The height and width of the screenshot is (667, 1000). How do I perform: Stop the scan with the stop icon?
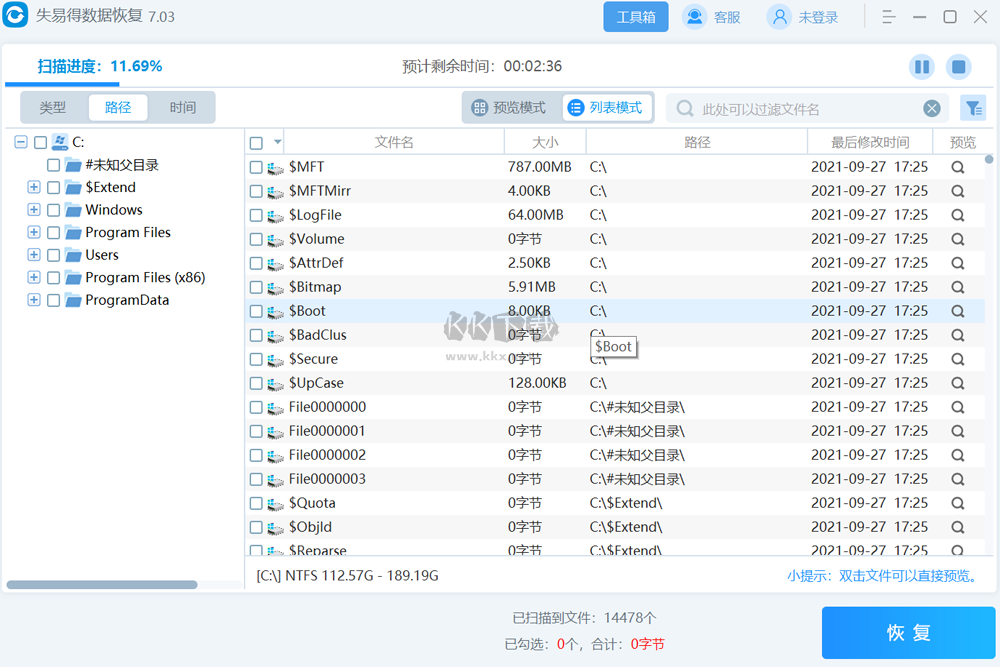(958, 67)
